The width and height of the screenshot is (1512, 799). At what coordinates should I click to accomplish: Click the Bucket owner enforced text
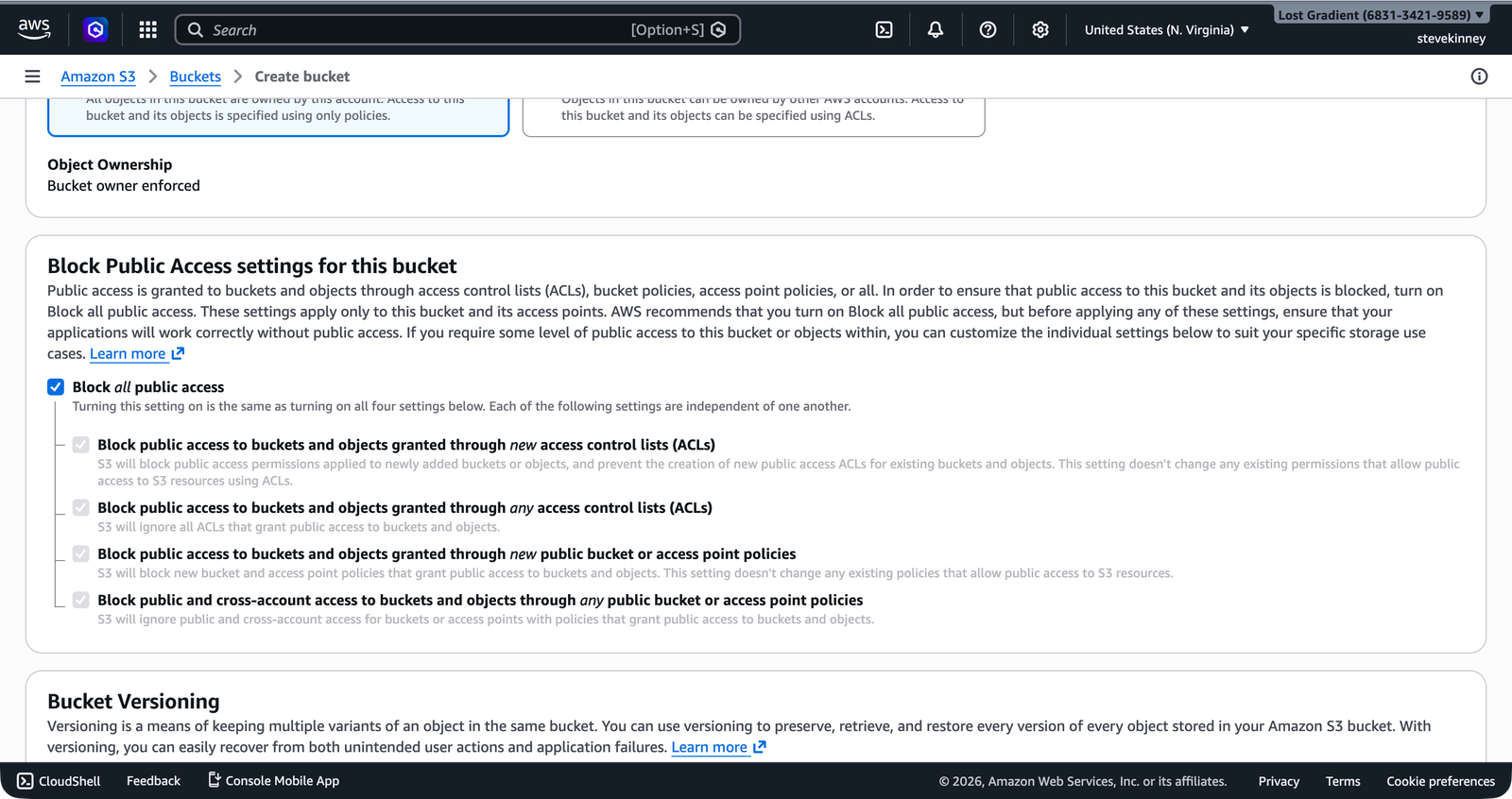point(124,186)
